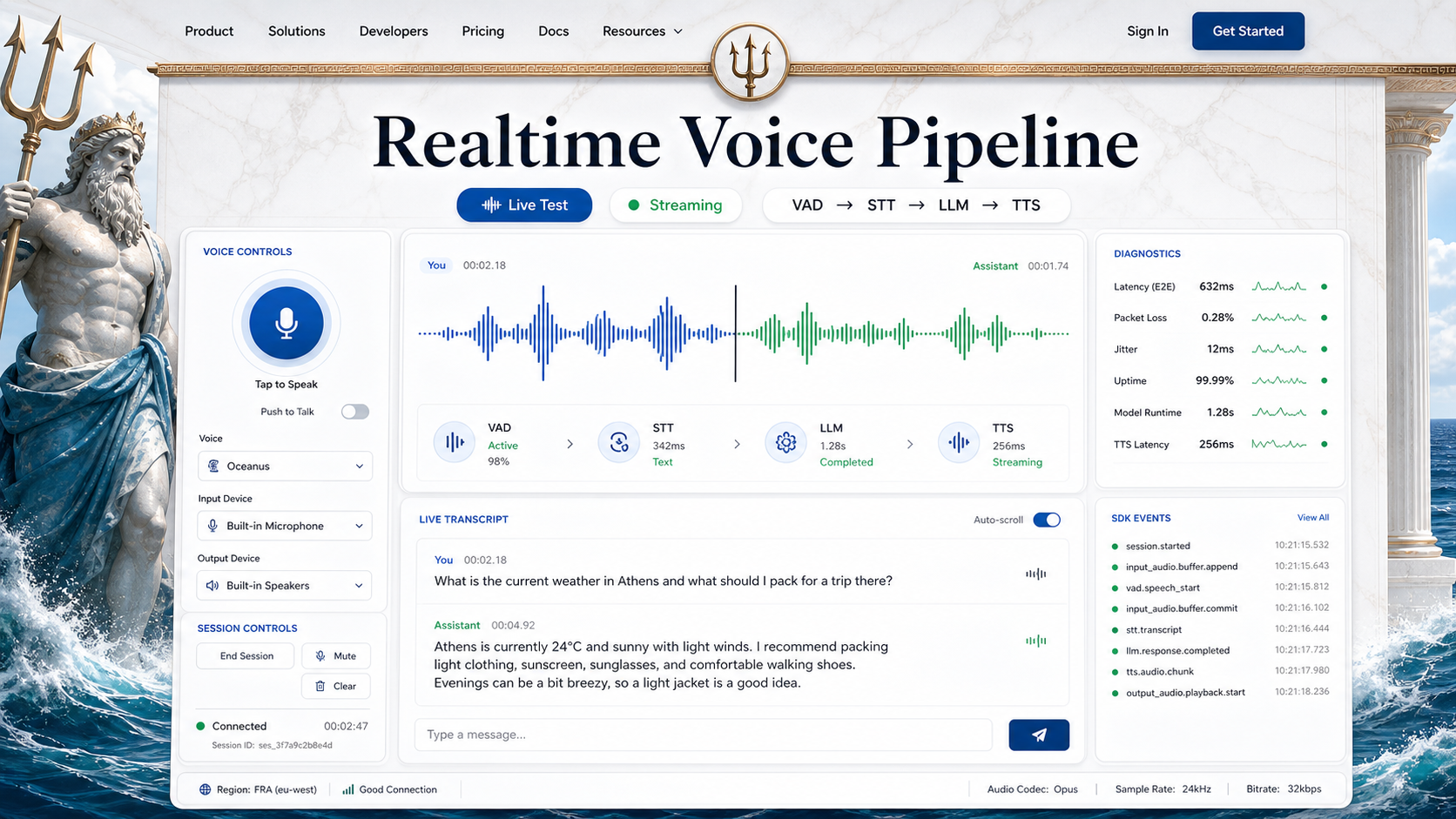Screen dimensions: 1456x819
Task: Click the Sample Rate: 24kHz status entry
Action: (1163, 789)
